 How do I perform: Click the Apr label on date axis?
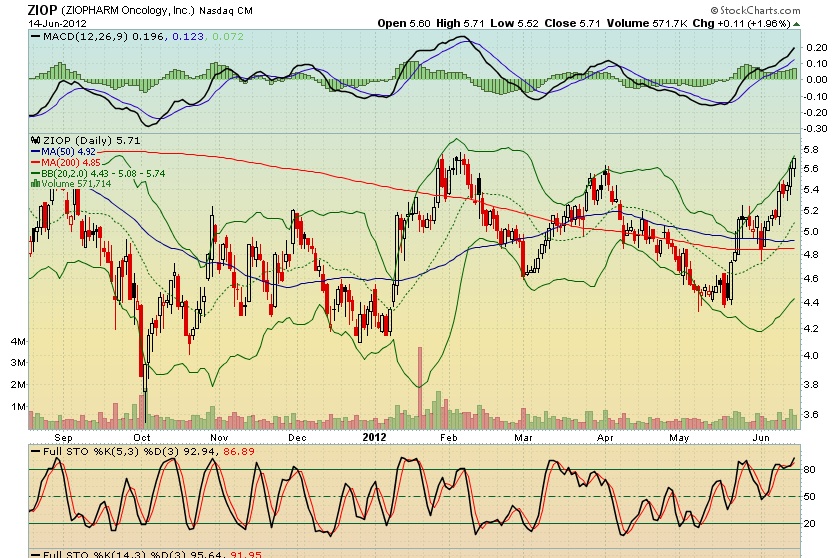605,437
